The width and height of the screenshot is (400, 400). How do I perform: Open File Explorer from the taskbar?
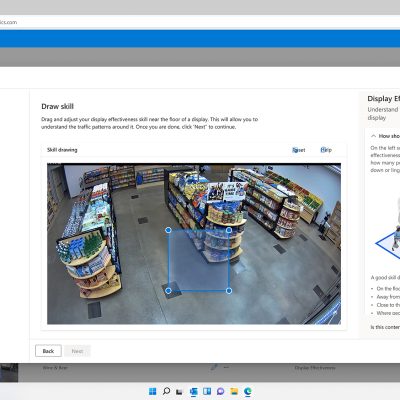(234, 391)
